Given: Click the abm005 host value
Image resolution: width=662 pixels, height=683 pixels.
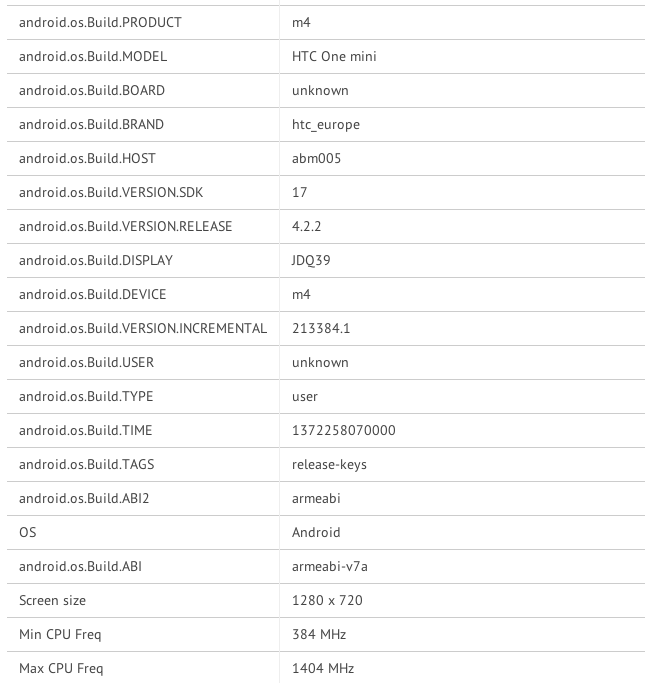Looking at the screenshot, I should 316,158.
